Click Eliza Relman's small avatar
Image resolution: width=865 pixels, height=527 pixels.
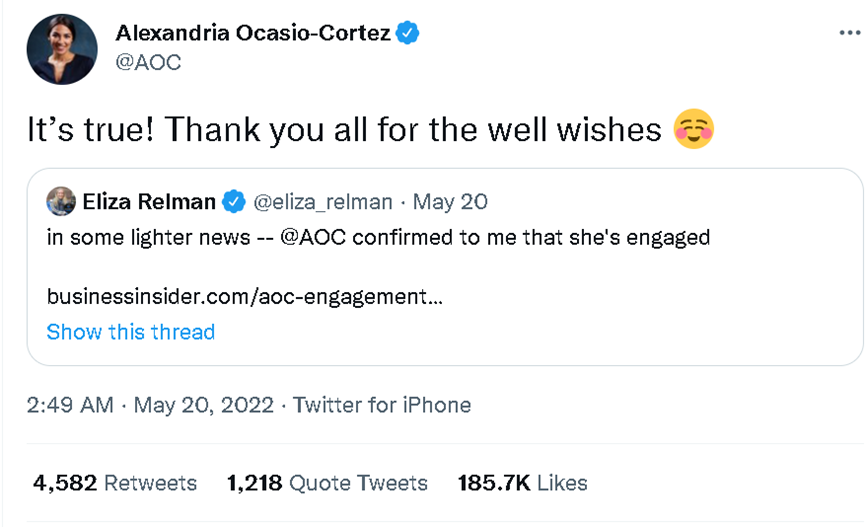[61, 201]
